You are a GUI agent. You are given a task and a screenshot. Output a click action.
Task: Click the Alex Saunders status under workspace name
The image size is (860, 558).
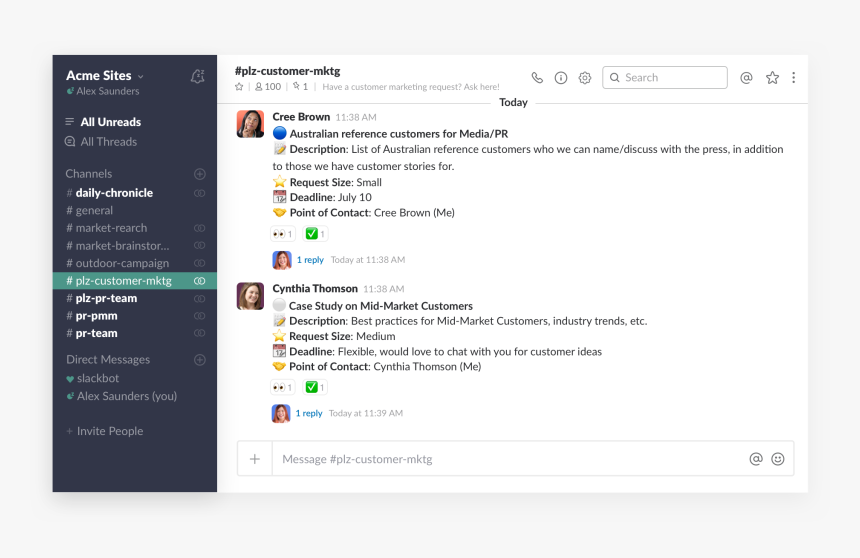[103, 91]
